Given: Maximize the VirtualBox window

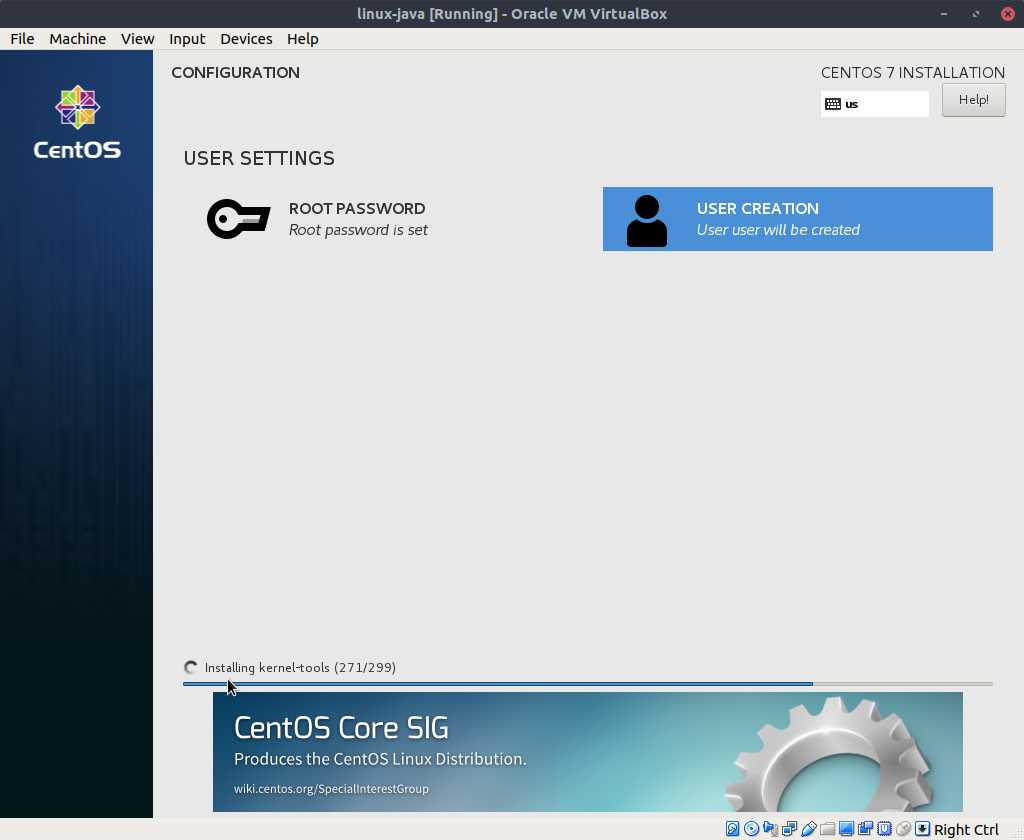Looking at the screenshot, I should (x=976, y=14).
